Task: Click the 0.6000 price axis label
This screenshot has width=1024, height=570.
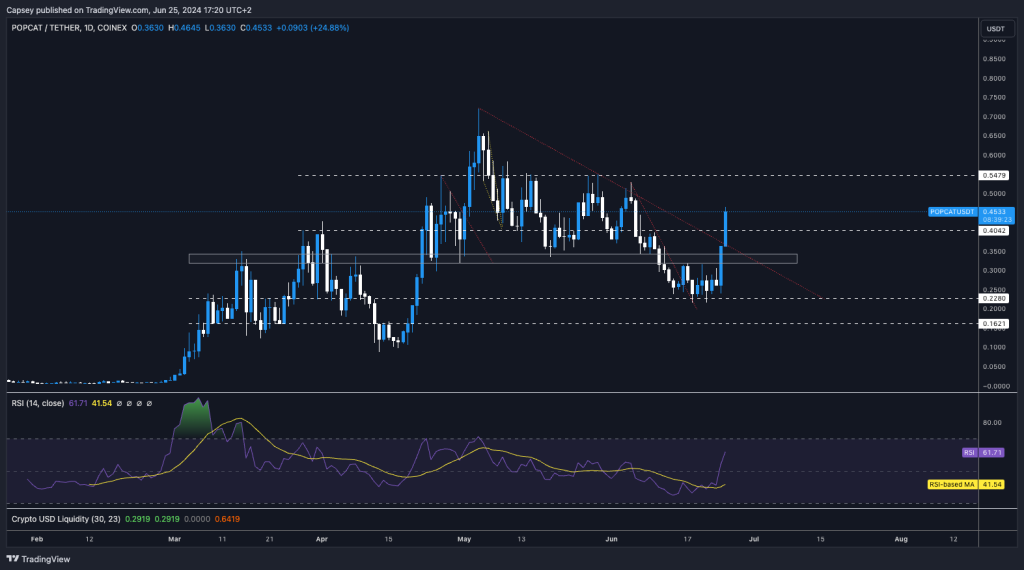Action: (x=994, y=155)
